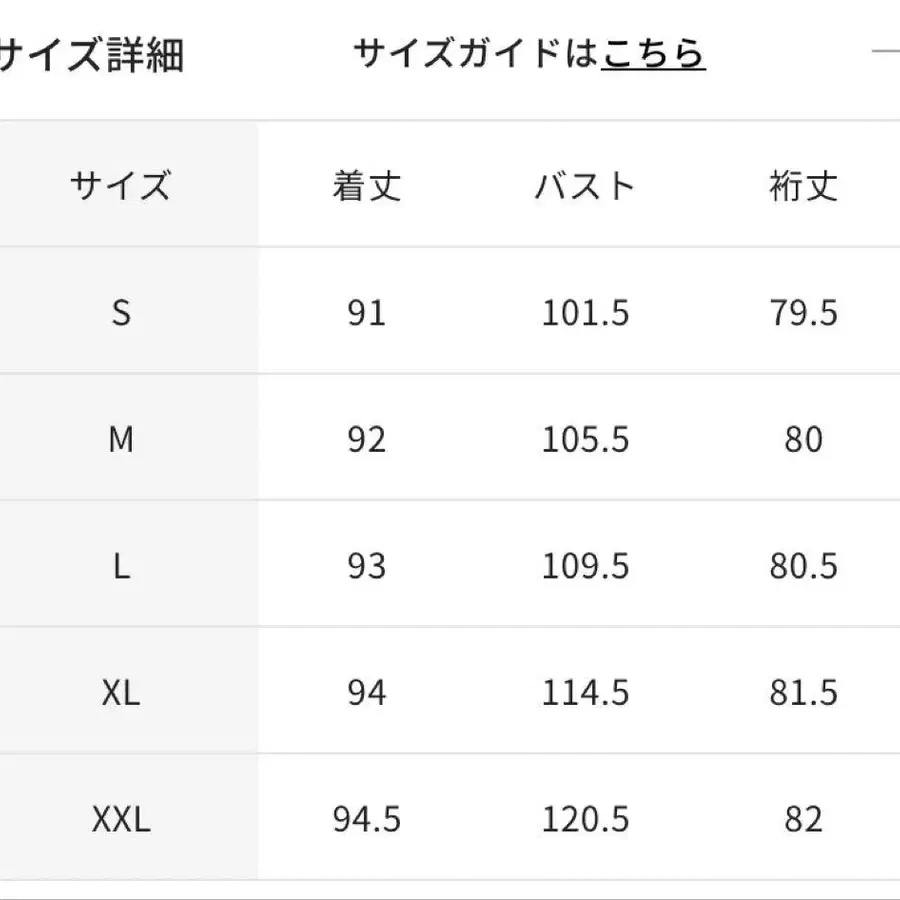Click the S size row label
Viewport: 900px width, 900px height.
click(120, 313)
